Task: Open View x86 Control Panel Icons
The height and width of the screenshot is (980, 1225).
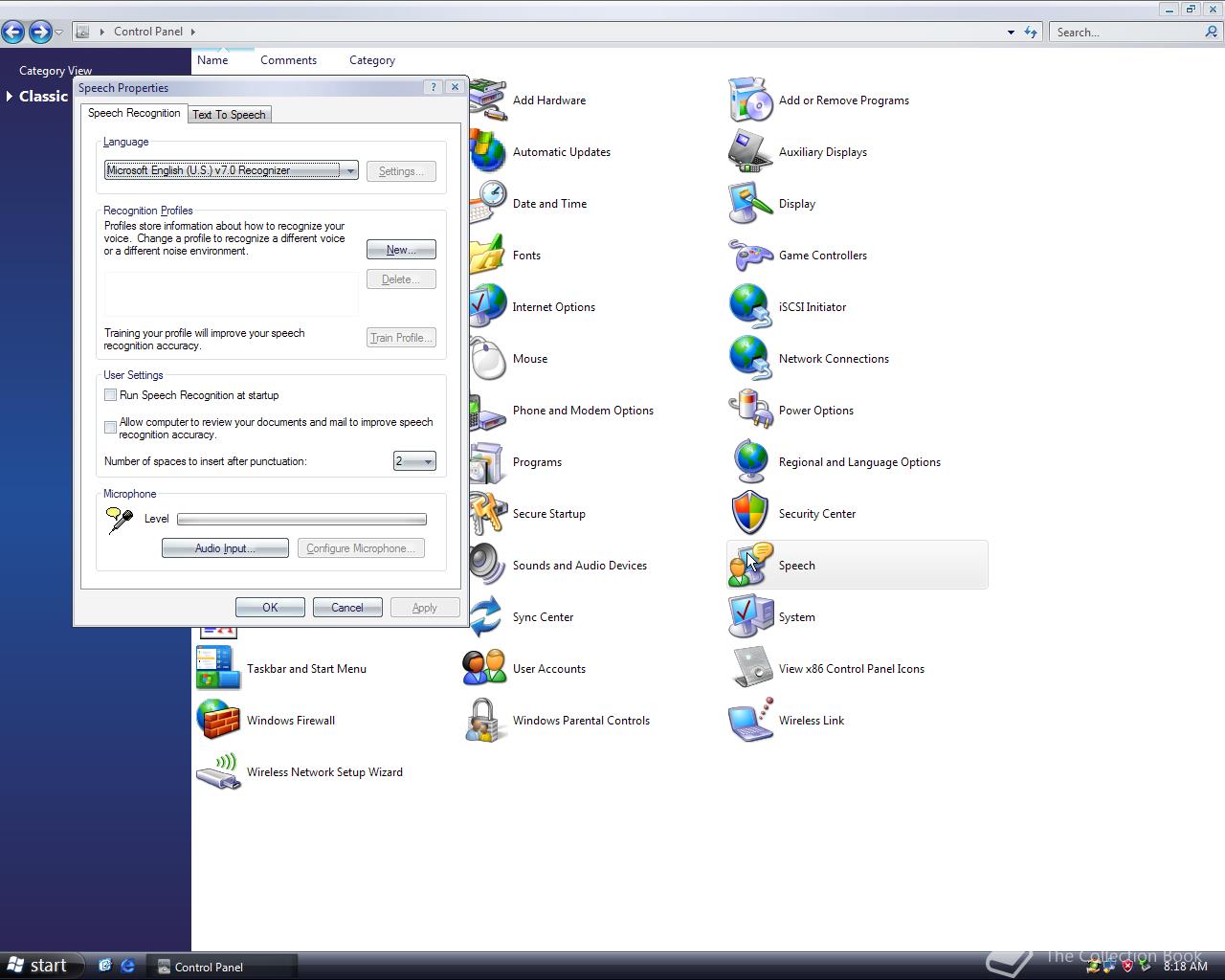Action: click(750, 669)
